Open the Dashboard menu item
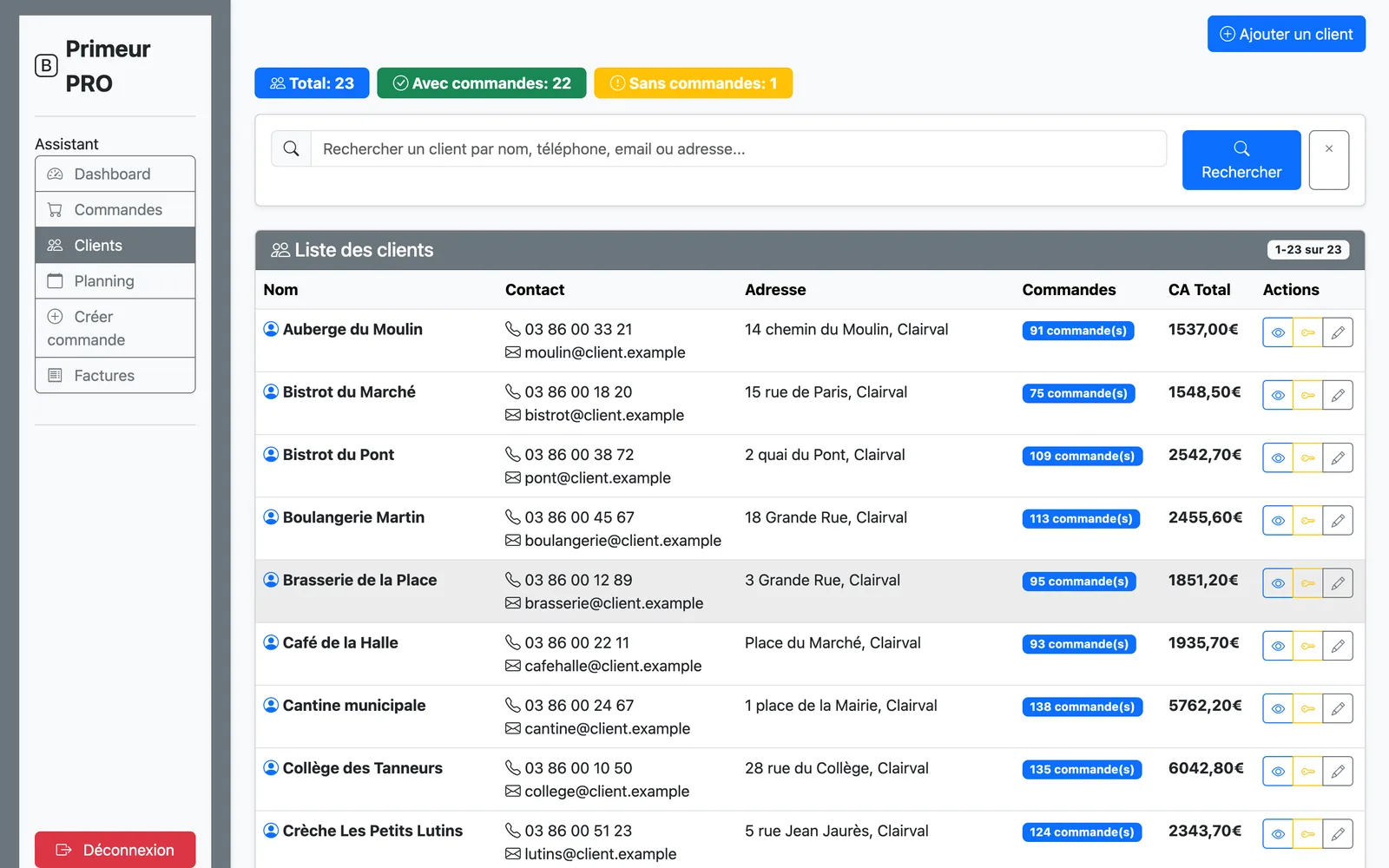 (x=115, y=174)
